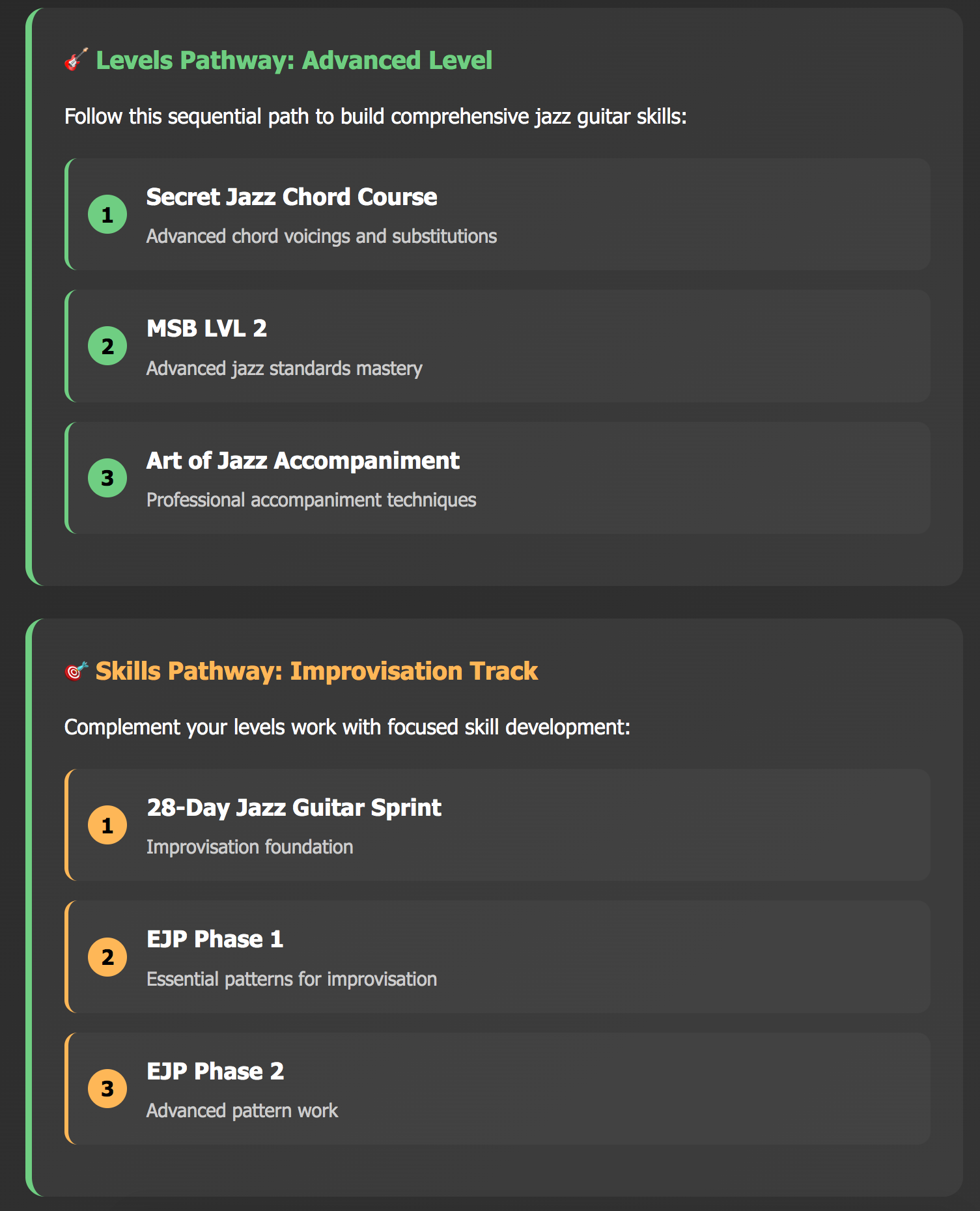Click 'Advanced pattern work' description text
The width and height of the screenshot is (980, 1211).
tap(242, 1110)
